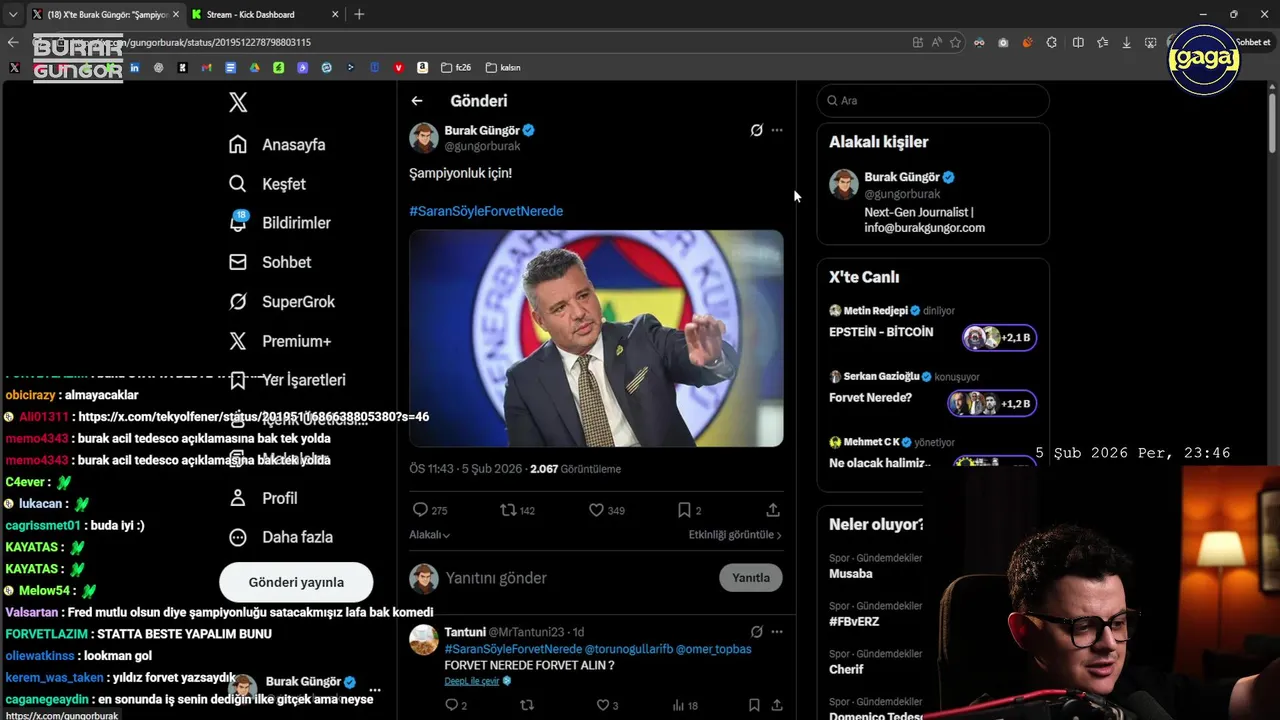This screenshot has width=1280, height=720.
Task: Expand the Alakalı sort dropdown
Action: coord(429,535)
